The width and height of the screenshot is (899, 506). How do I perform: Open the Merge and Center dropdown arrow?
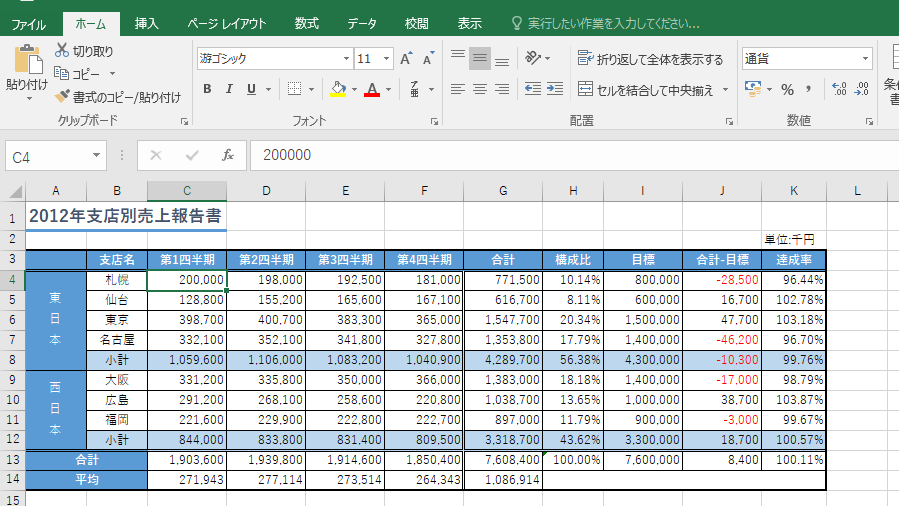pos(725,90)
